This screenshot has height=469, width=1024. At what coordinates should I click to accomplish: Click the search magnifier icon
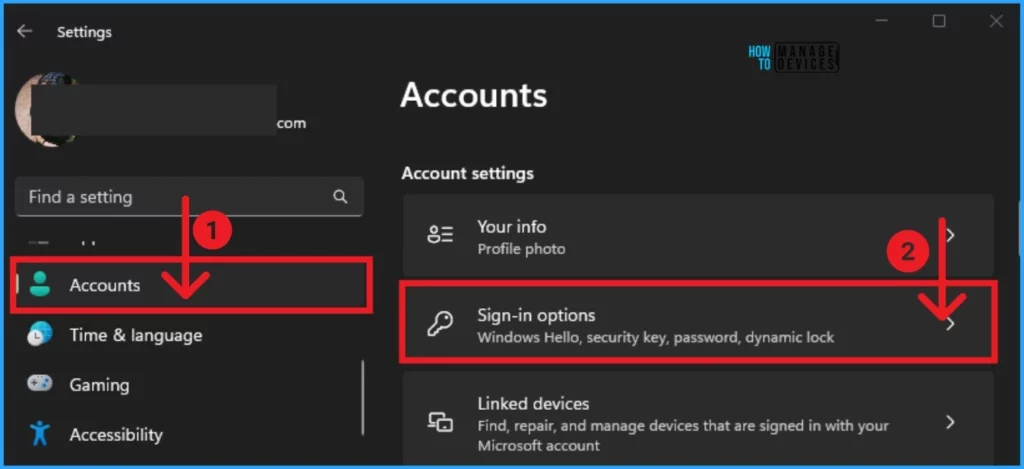coord(340,197)
